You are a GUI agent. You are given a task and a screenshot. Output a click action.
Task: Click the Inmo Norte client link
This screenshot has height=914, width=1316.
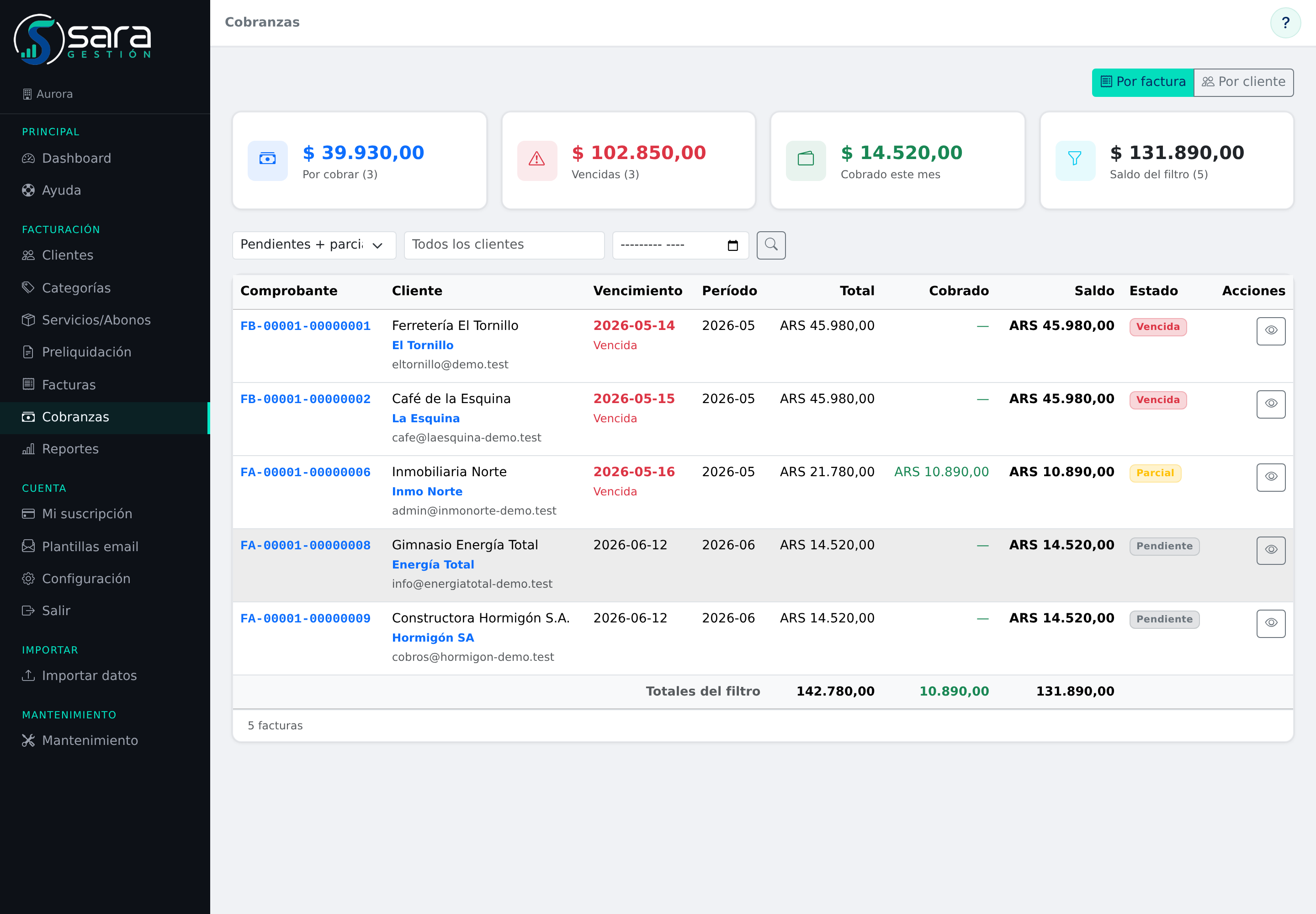[427, 491]
